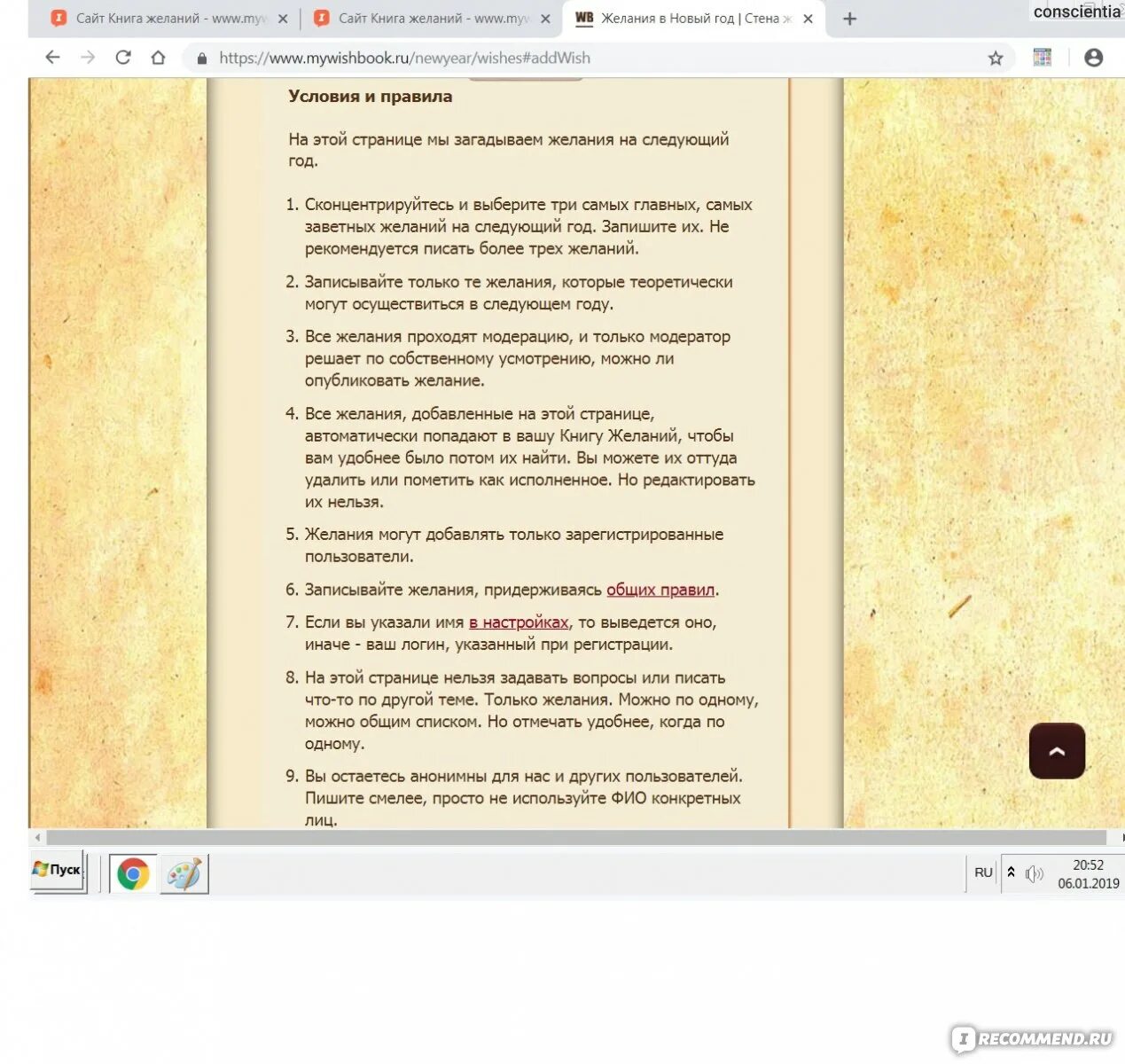Click the Условия и правила heading

(x=370, y=97)
